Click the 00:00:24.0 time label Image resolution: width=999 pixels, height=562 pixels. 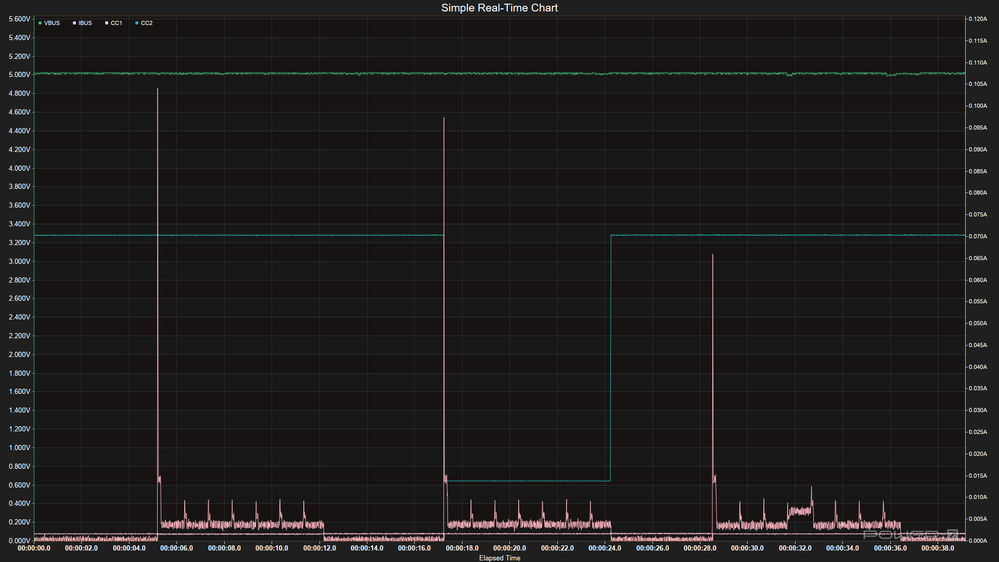pos(605,548)
